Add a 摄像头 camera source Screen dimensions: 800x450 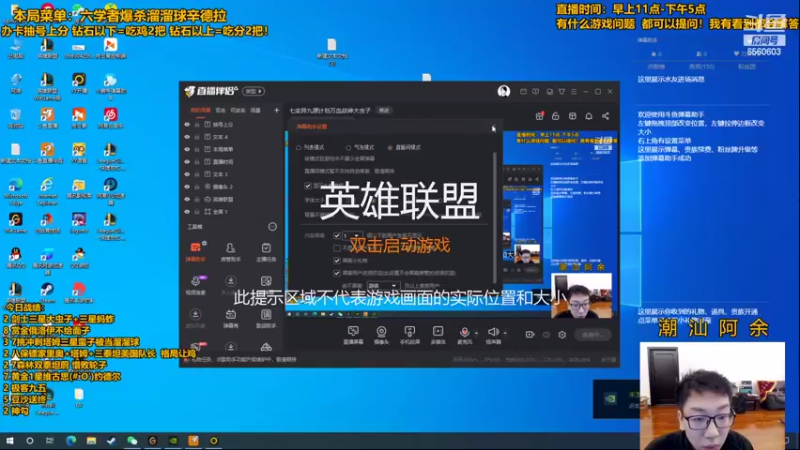pyautogui.click(x=382, y=335)
